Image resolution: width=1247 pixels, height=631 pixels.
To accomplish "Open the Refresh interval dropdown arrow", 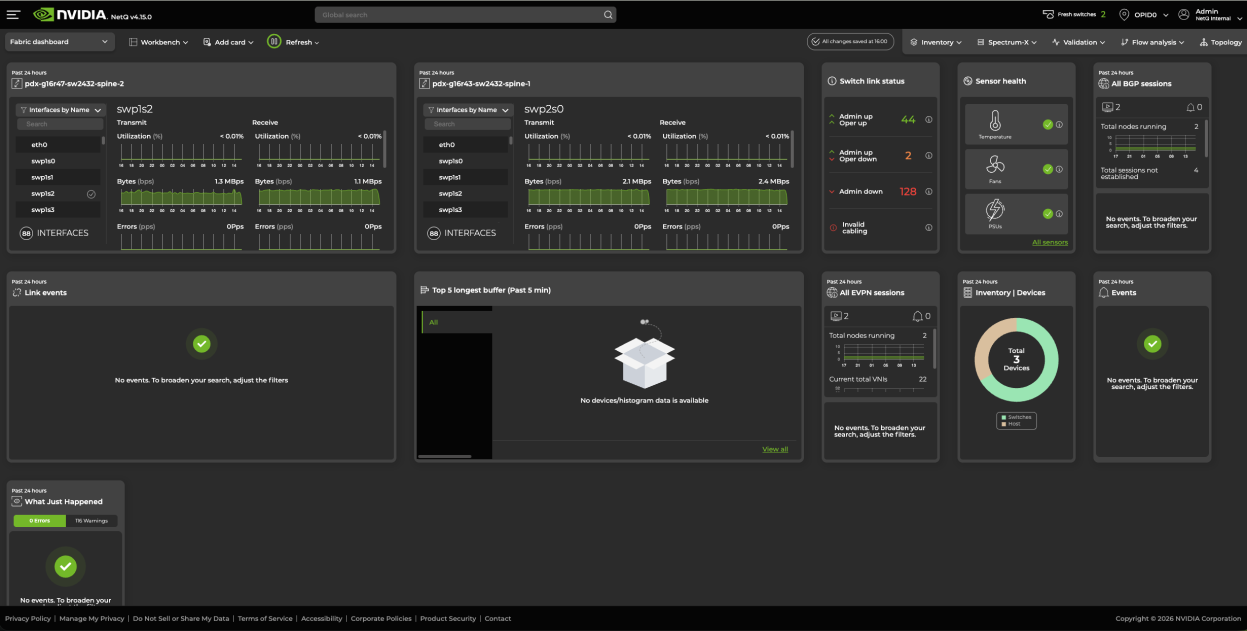I will (317, 43).
